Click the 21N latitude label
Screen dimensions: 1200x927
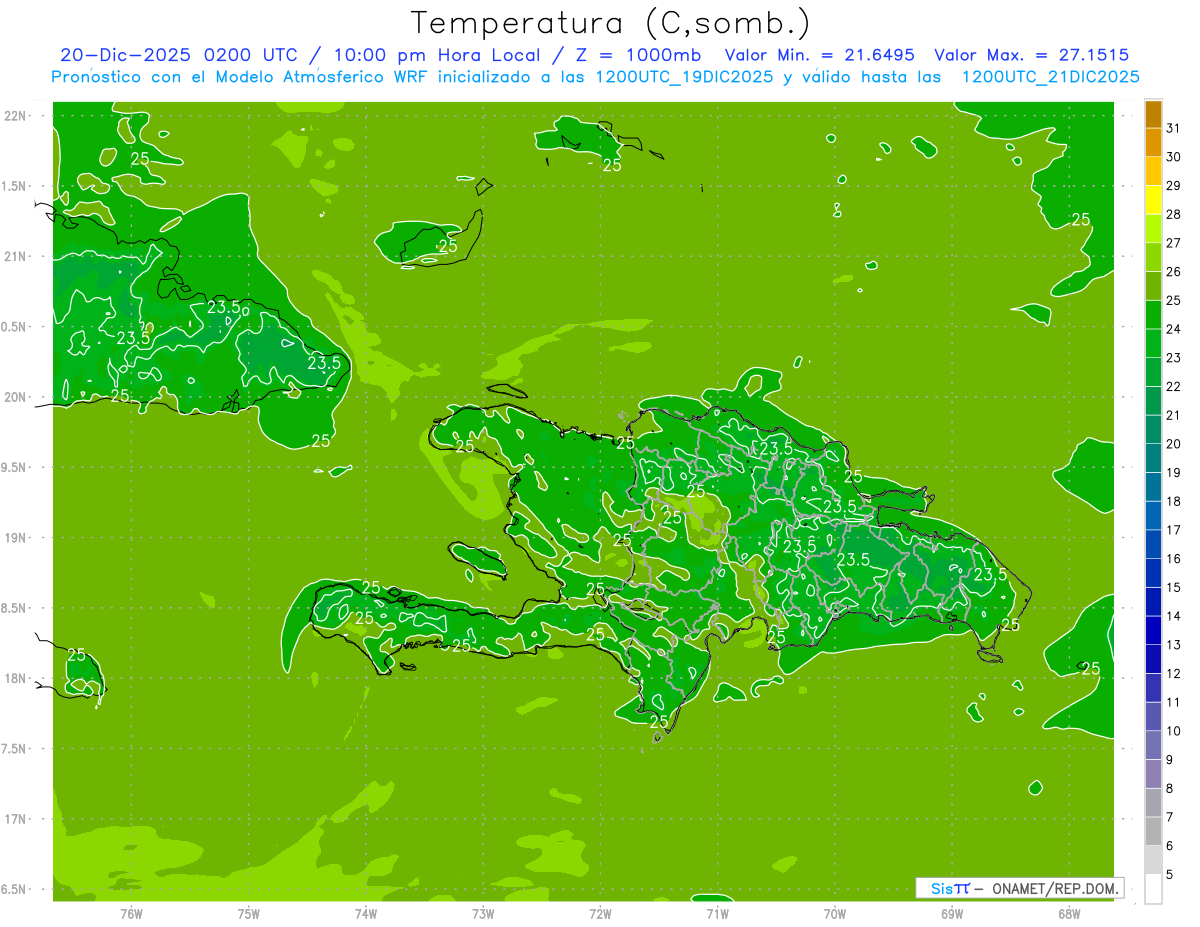tap(16, 257)
